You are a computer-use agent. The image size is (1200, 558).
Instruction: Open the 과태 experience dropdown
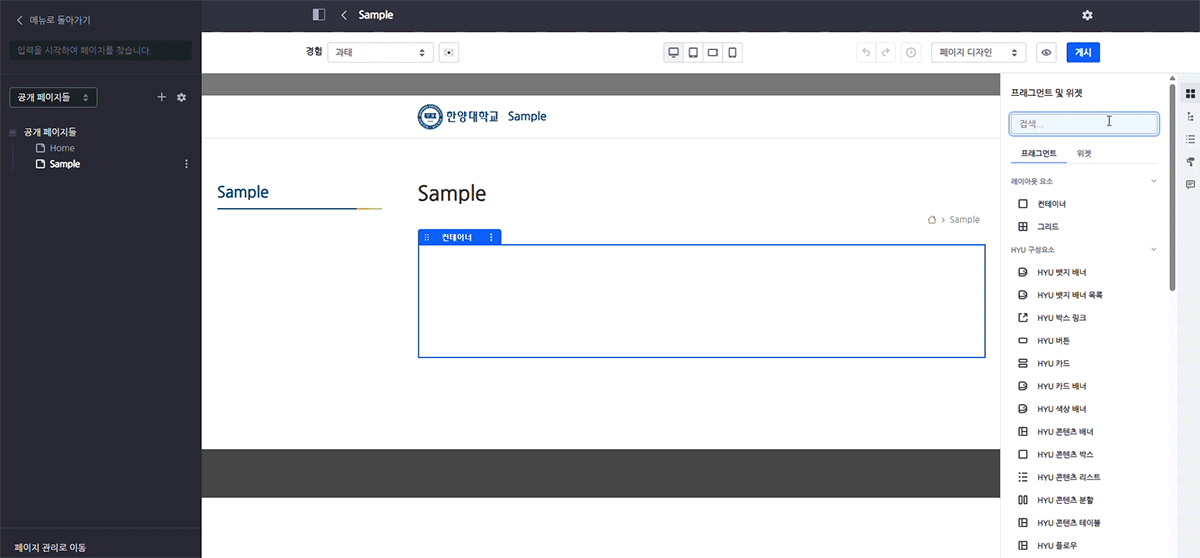click(x=380, y=52)
